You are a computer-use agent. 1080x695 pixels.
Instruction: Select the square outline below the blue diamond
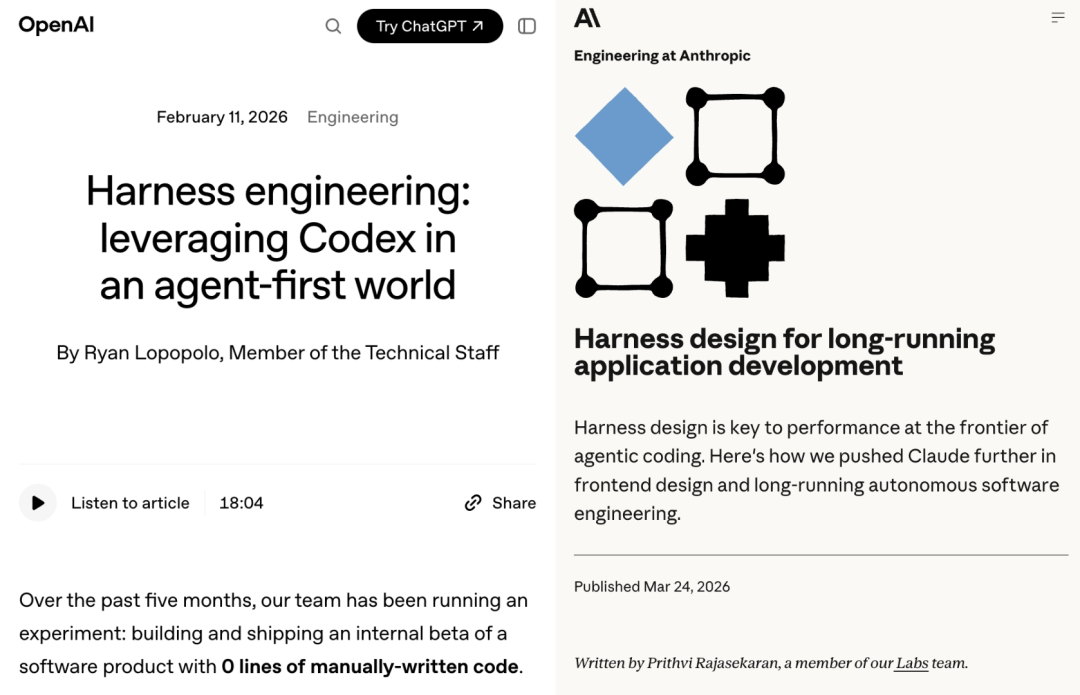624,248
